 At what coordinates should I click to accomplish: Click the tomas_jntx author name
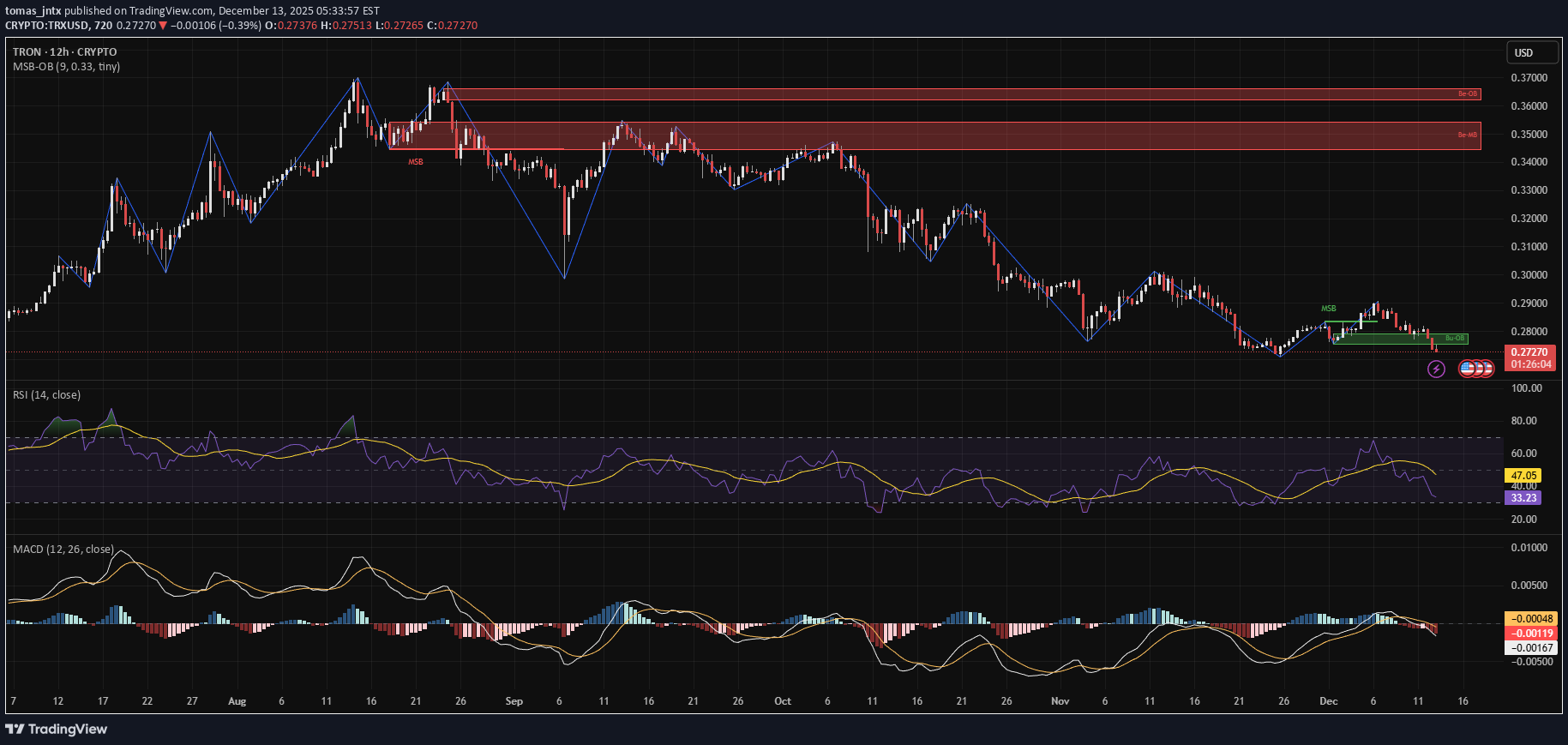click(x=33, y=11)
